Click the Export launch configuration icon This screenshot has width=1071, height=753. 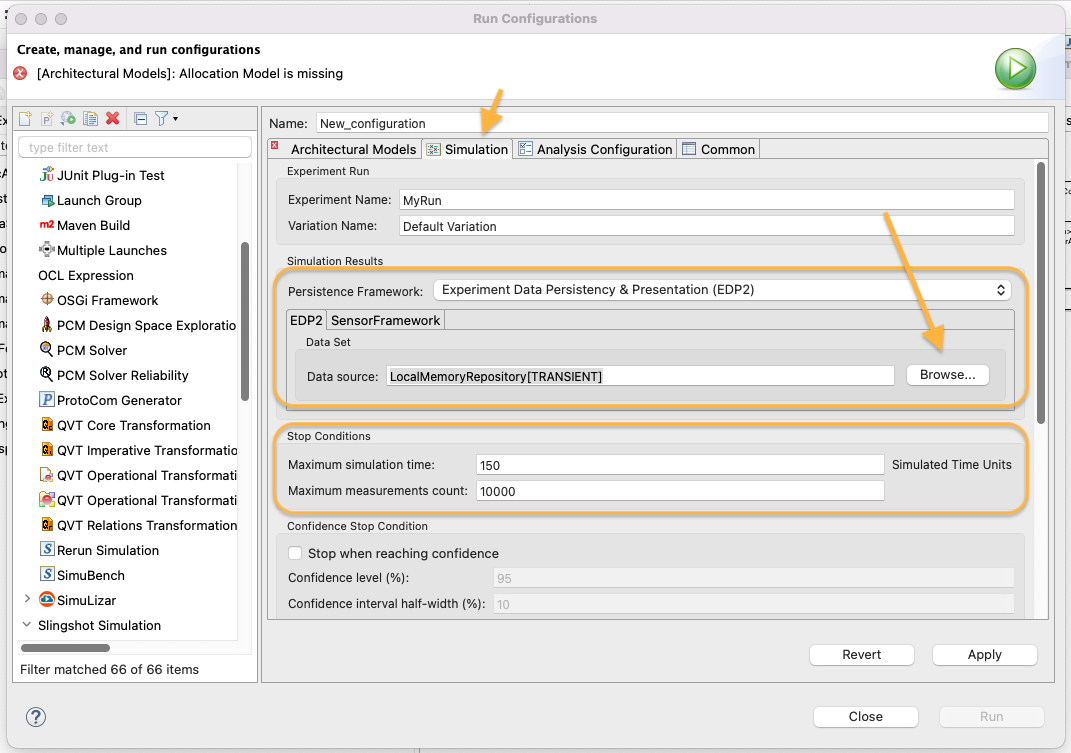tap(68, 119)
